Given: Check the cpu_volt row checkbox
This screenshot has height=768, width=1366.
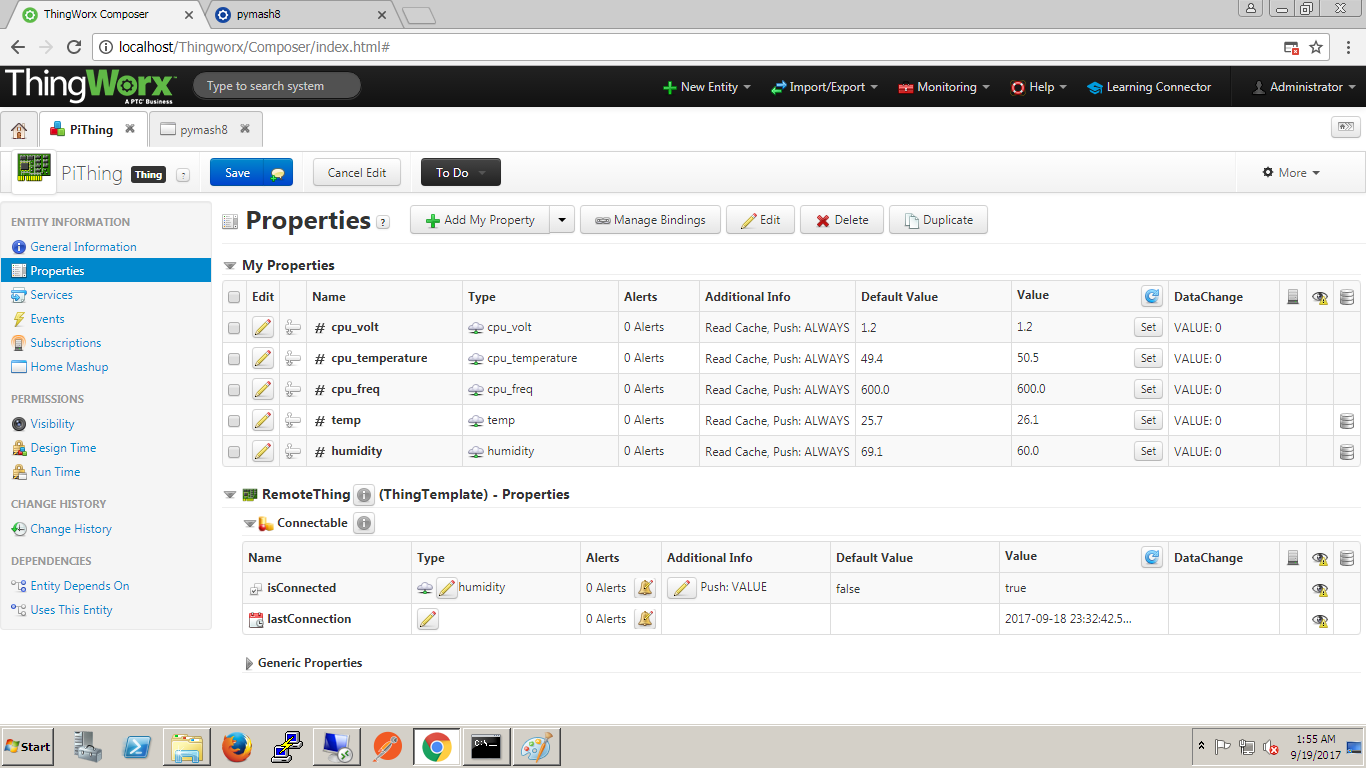Looking at the screenshot, I should click(234, 328).
